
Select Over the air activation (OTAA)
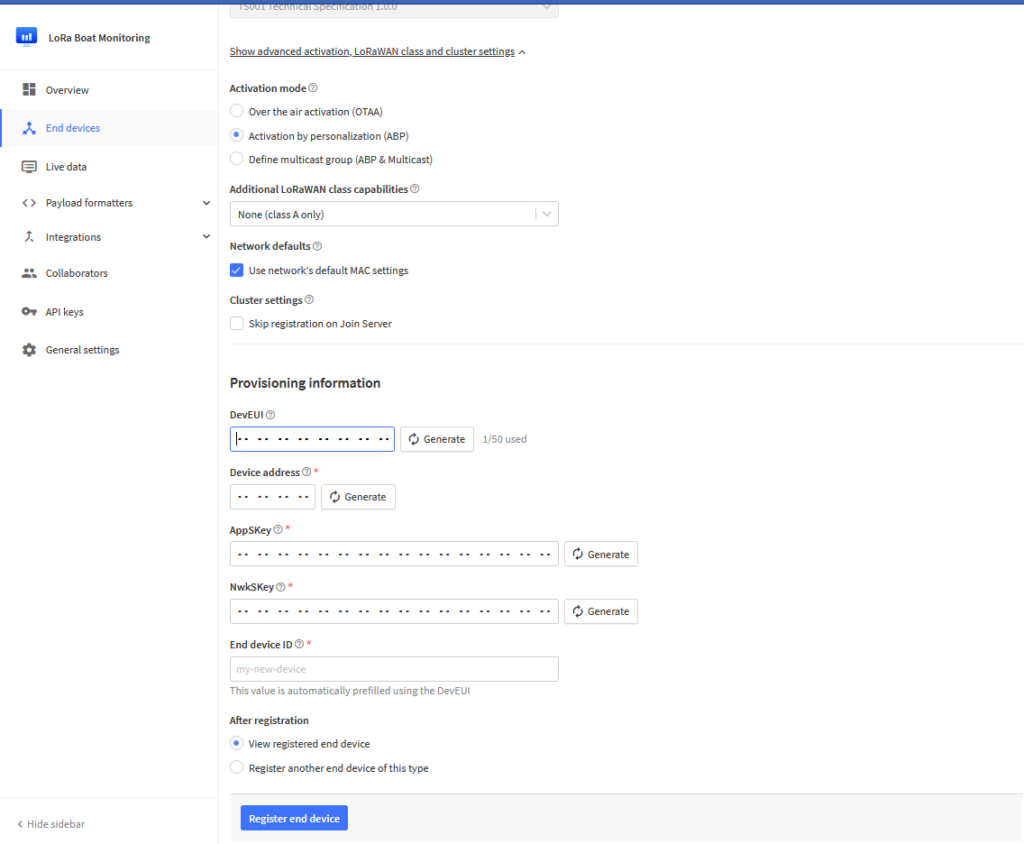coord(236,111)
